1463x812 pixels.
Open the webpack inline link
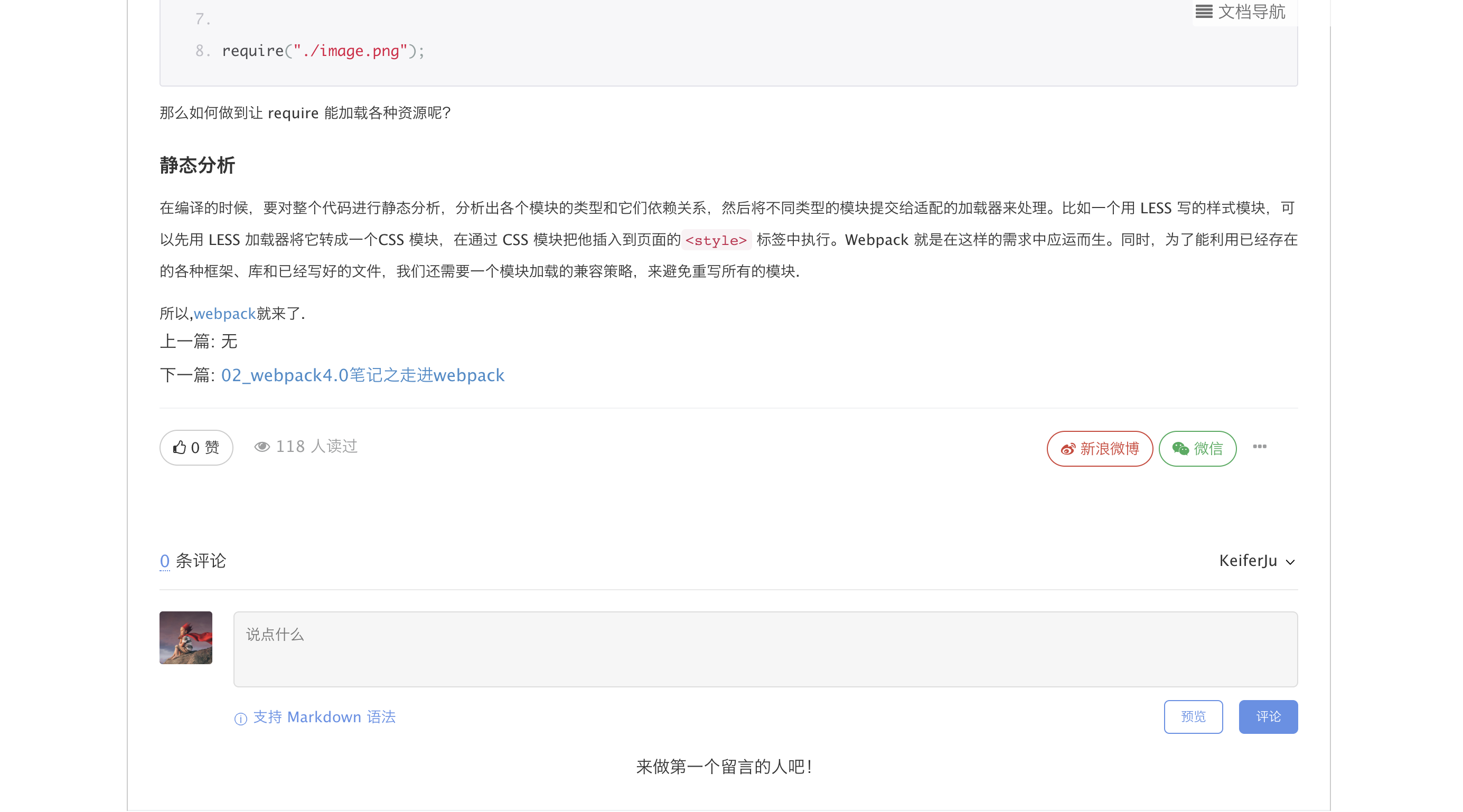point(224,314)
